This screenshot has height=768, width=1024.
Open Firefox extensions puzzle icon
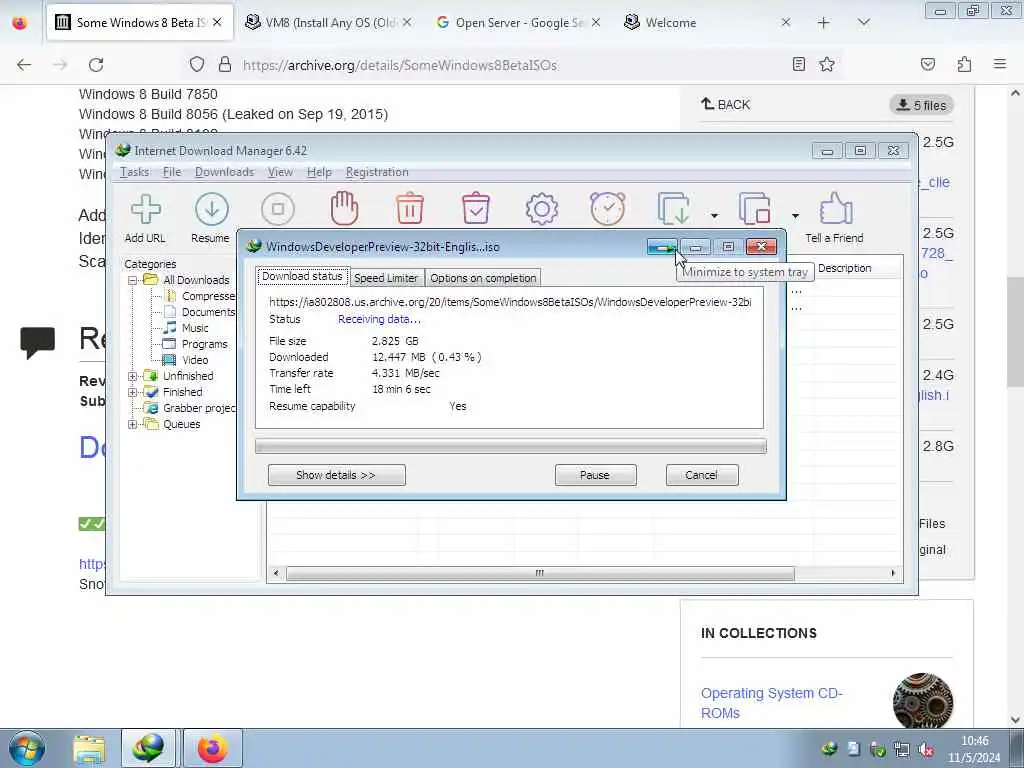pyautogui.click(x=964, y=64)
